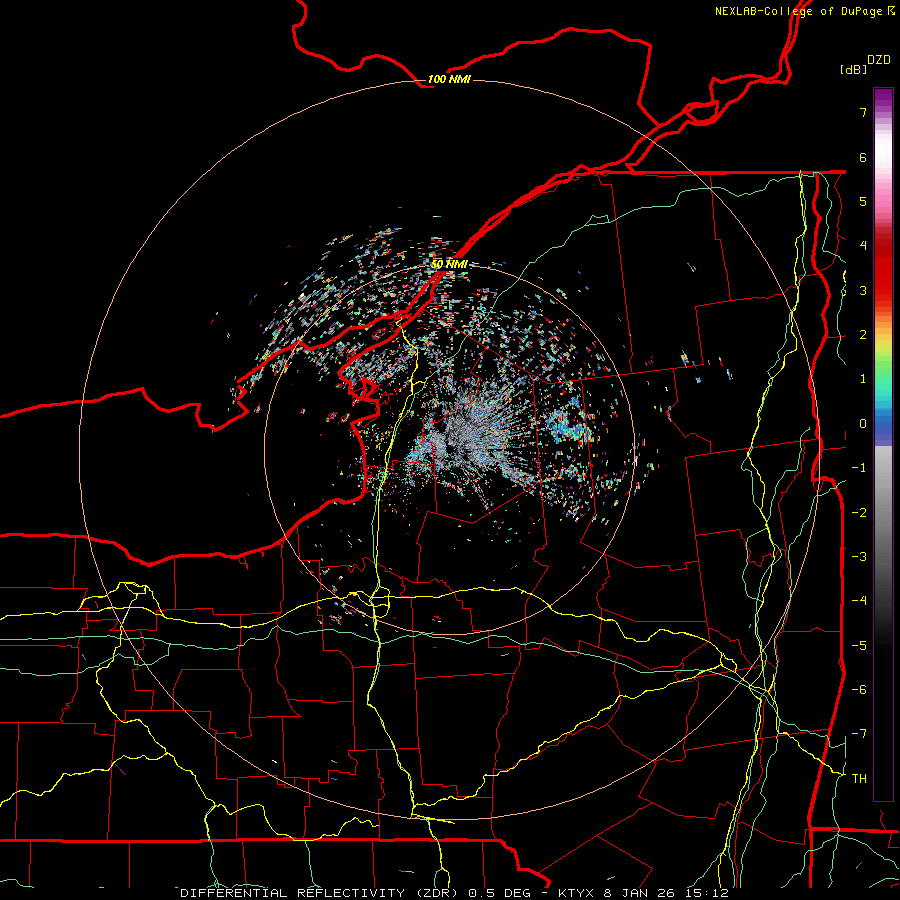Click the KTYX radar station identifier
Viewport: 900px width, 900px height.
(577, 893)
